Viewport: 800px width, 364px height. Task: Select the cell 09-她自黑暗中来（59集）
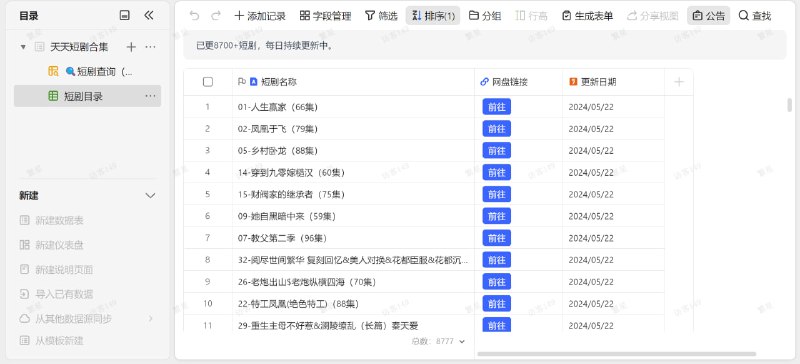coord(353,216)
